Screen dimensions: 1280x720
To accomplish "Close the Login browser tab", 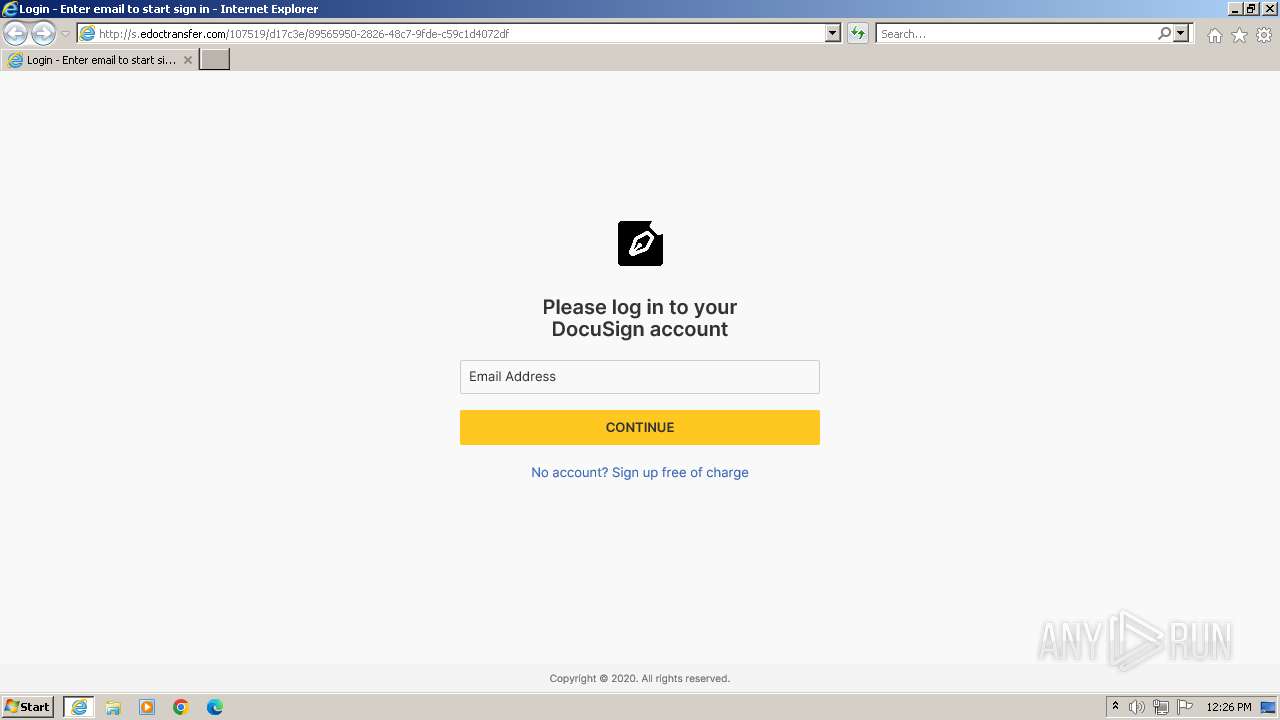I will [x=187, y=60].
